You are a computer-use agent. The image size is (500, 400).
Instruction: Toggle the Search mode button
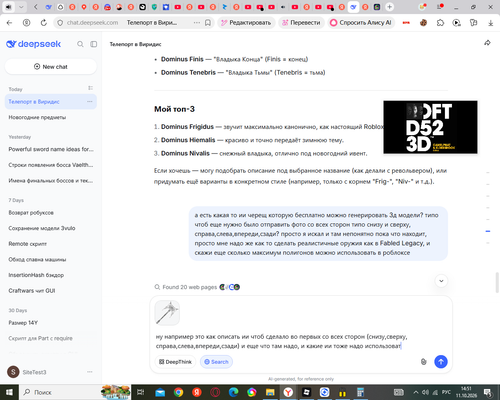click(216, 362)
